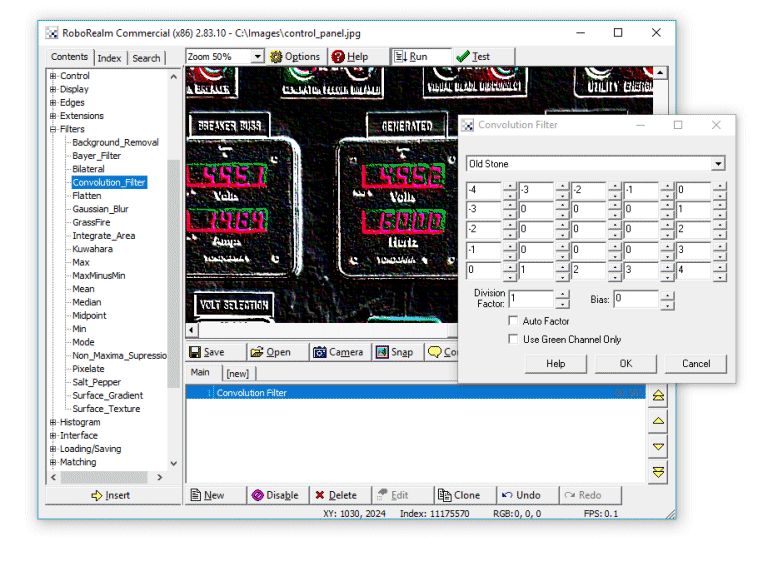
Task: Collapse the Filters tree node
Action: point(53,129)
